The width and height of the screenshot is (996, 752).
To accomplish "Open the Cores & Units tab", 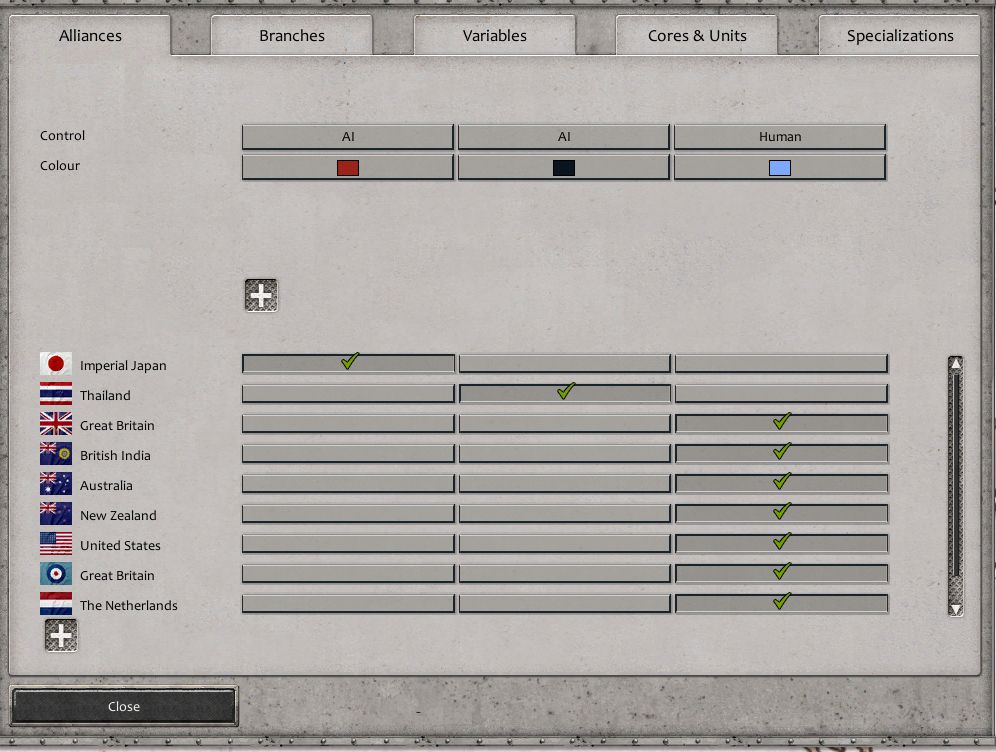I will pyautogui.click(x=697, y=36).
